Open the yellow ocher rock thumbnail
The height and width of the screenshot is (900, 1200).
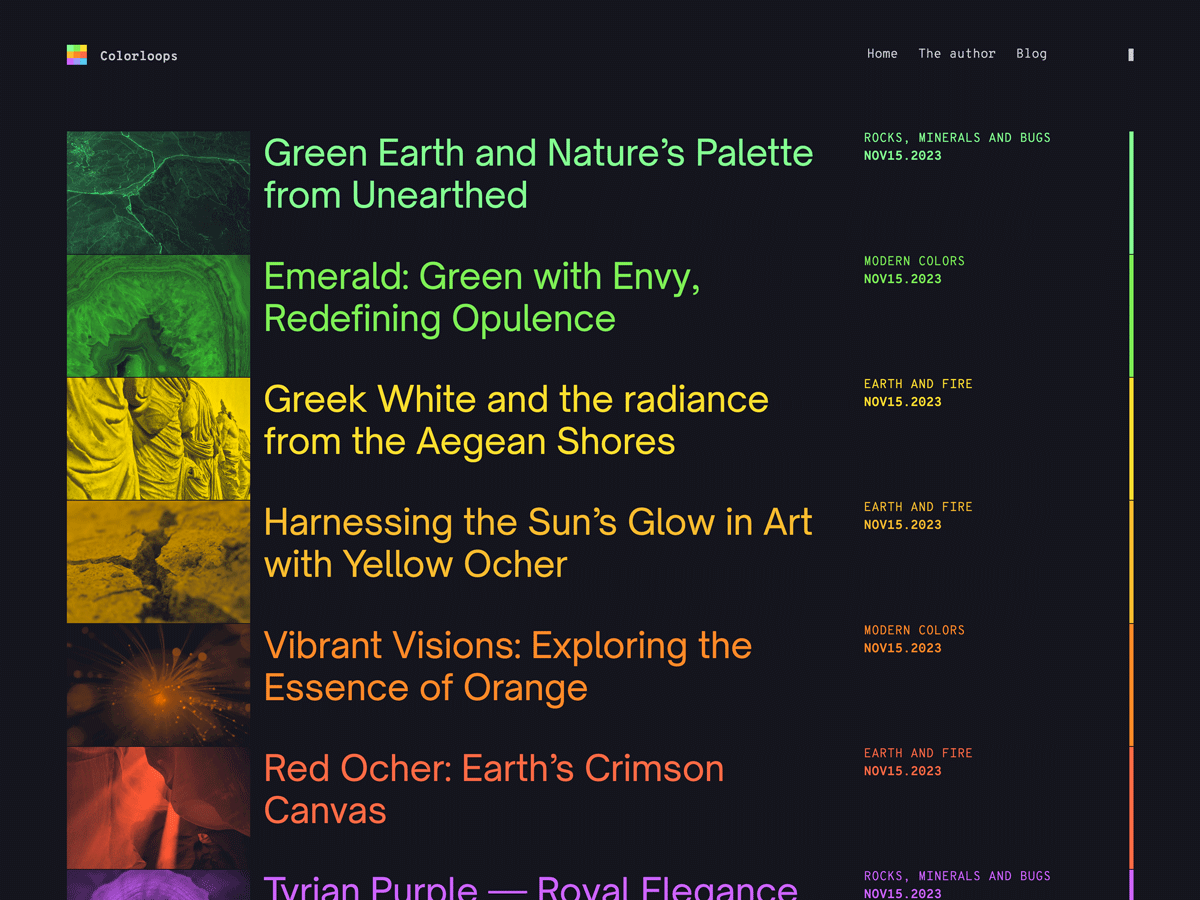pyautogui.click(x=158, y=561)
